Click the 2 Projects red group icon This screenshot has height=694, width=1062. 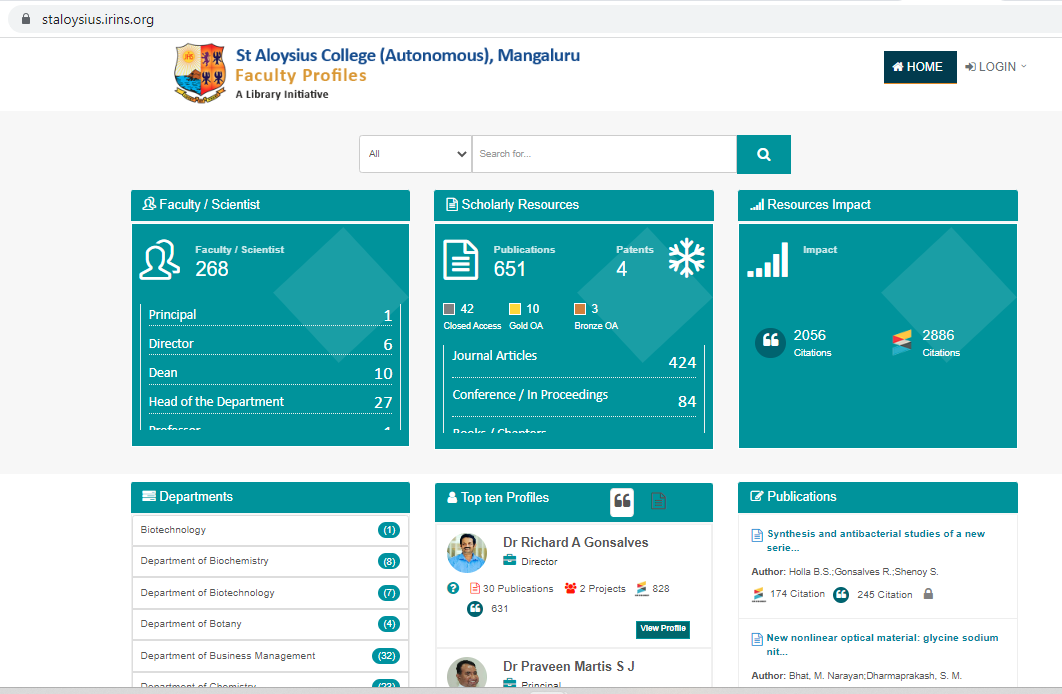(570, 588)
